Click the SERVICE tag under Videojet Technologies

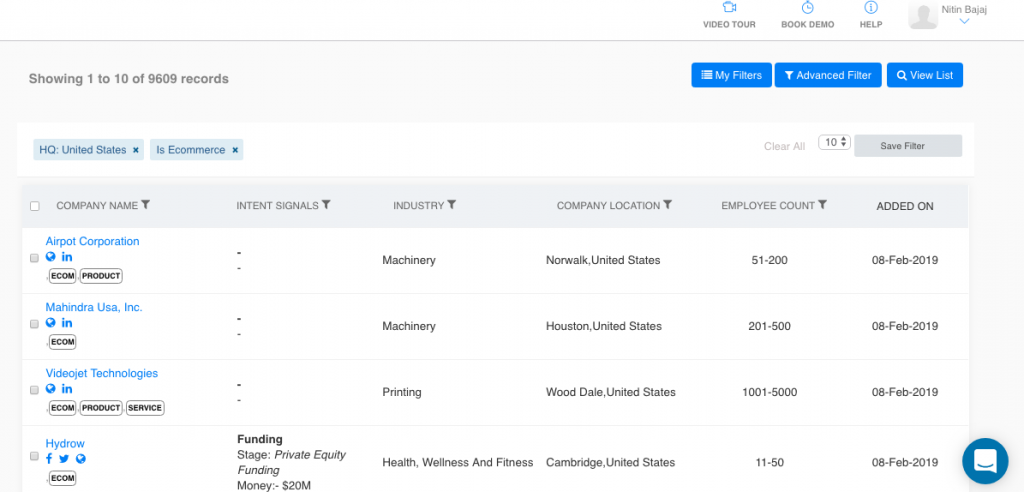point(145,408)
